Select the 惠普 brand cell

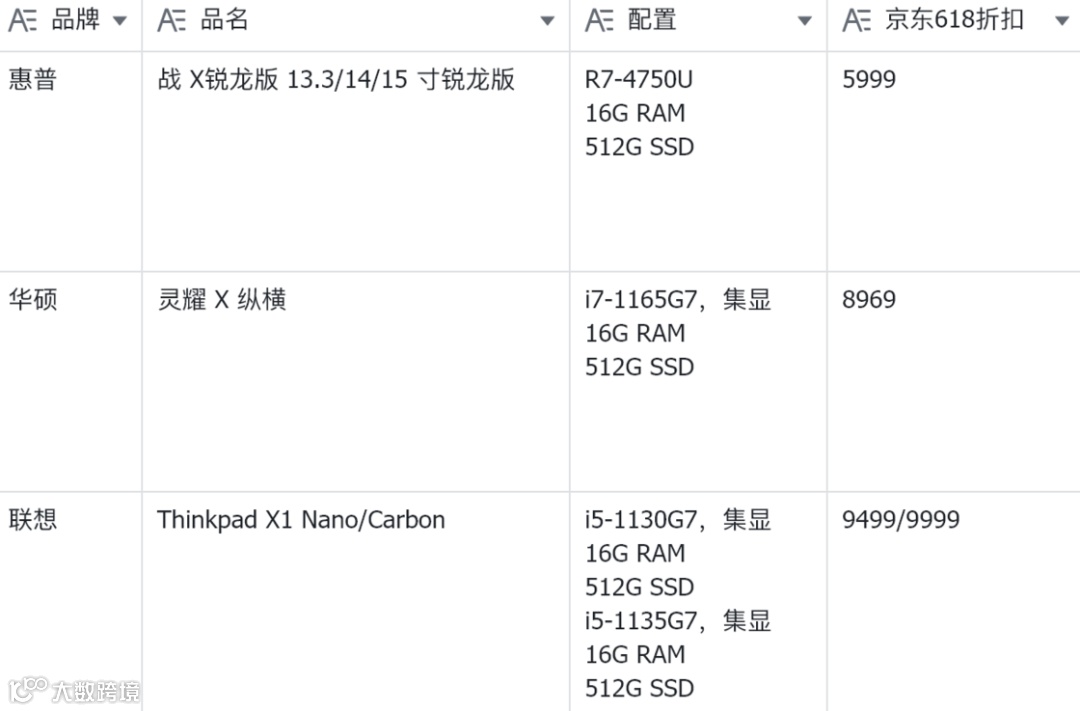pos(33,80)
